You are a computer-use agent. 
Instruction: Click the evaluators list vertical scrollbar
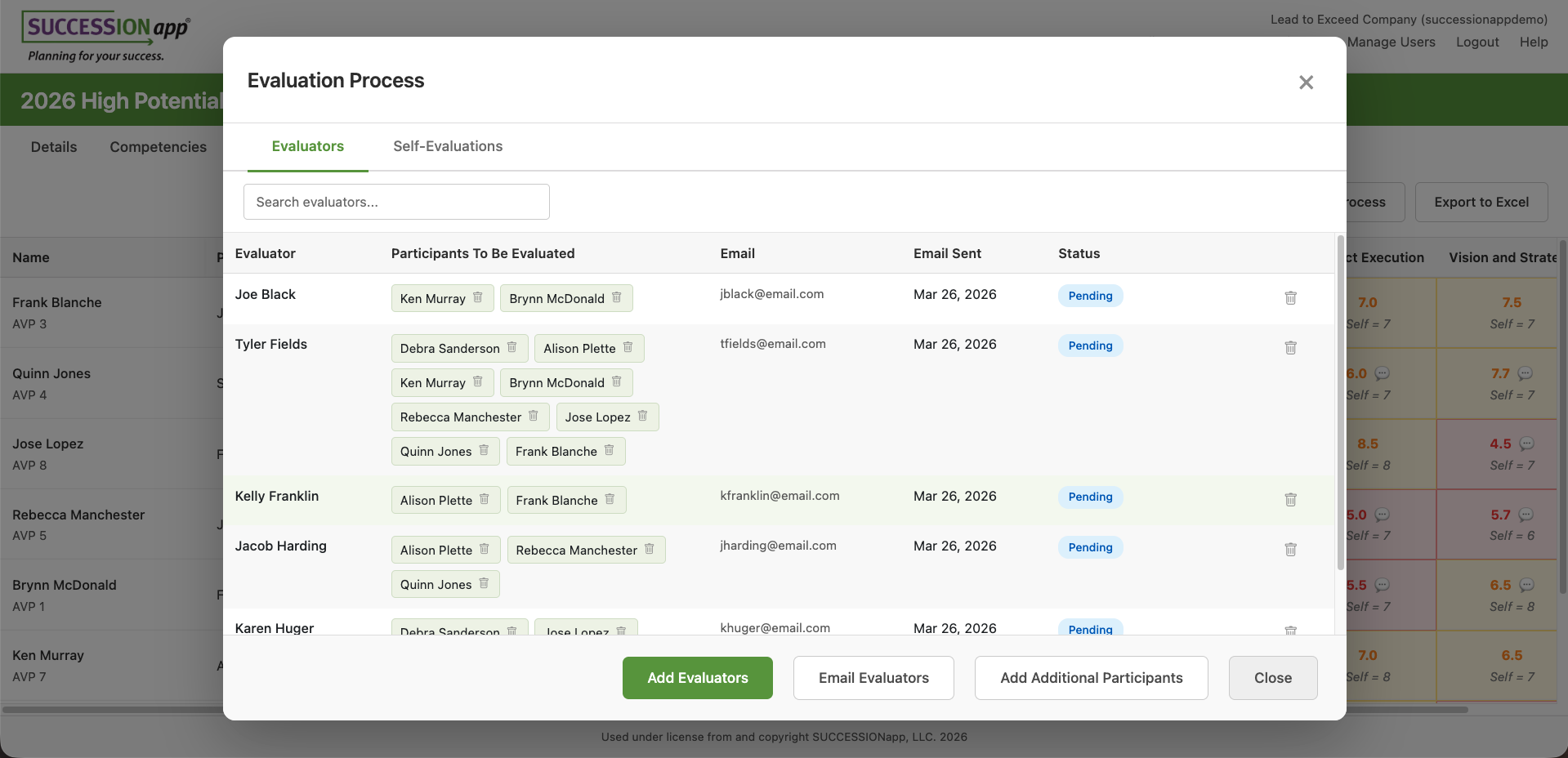(1341, 403)
